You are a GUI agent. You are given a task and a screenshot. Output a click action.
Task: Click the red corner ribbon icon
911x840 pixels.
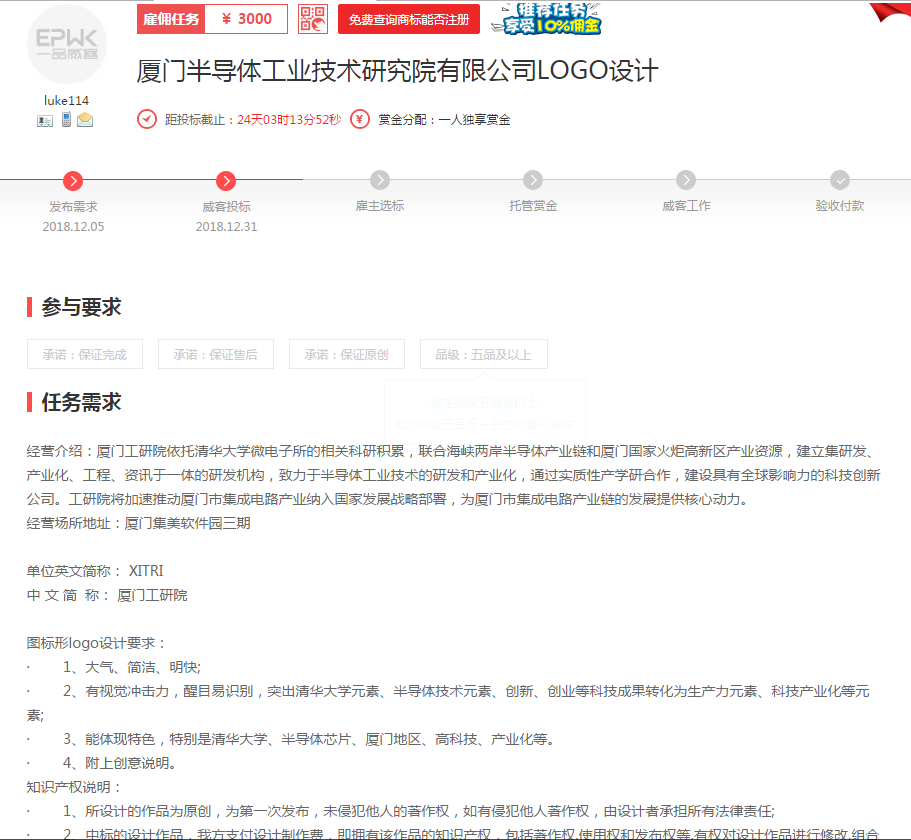point(891,12)
